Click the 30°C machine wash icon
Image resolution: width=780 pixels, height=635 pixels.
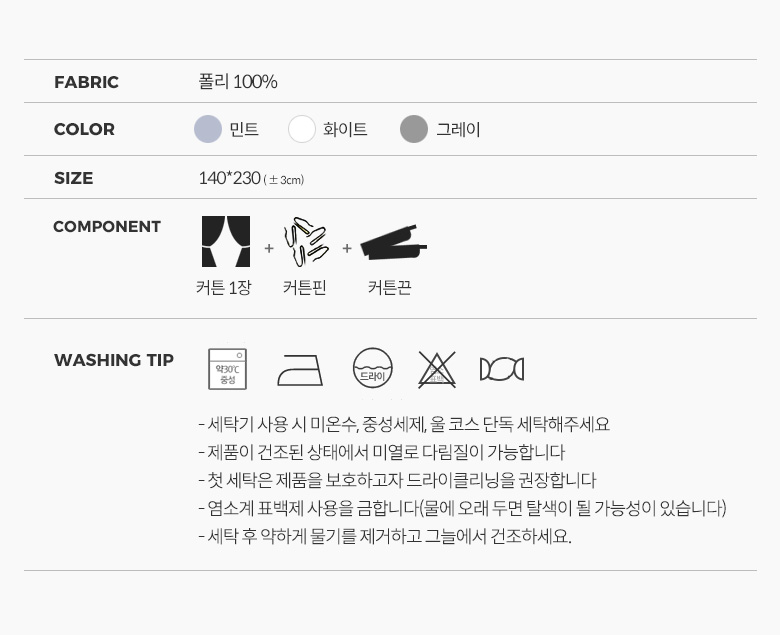pyautogui.click(x=227, y=369)
